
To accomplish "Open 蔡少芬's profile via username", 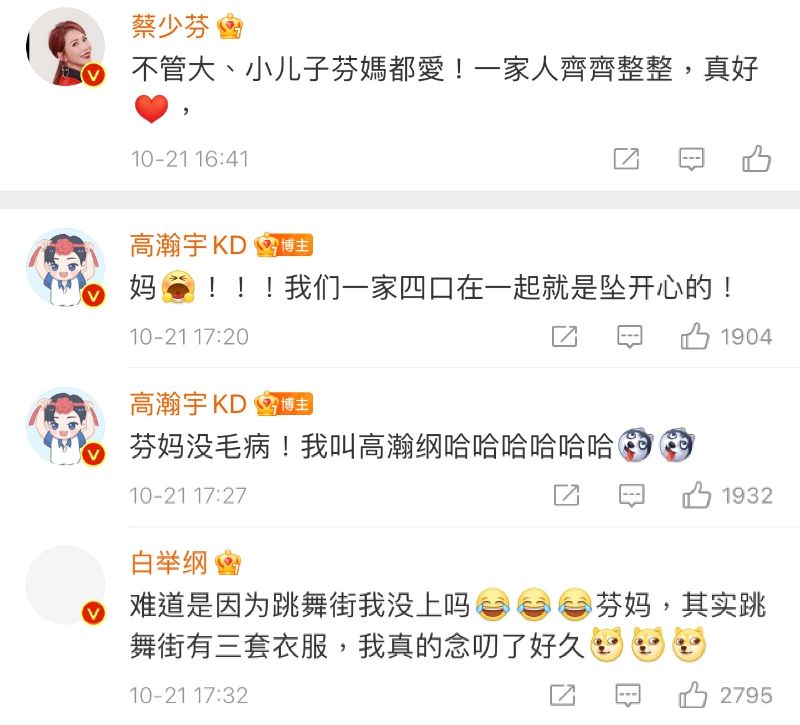I will (170, 26).
